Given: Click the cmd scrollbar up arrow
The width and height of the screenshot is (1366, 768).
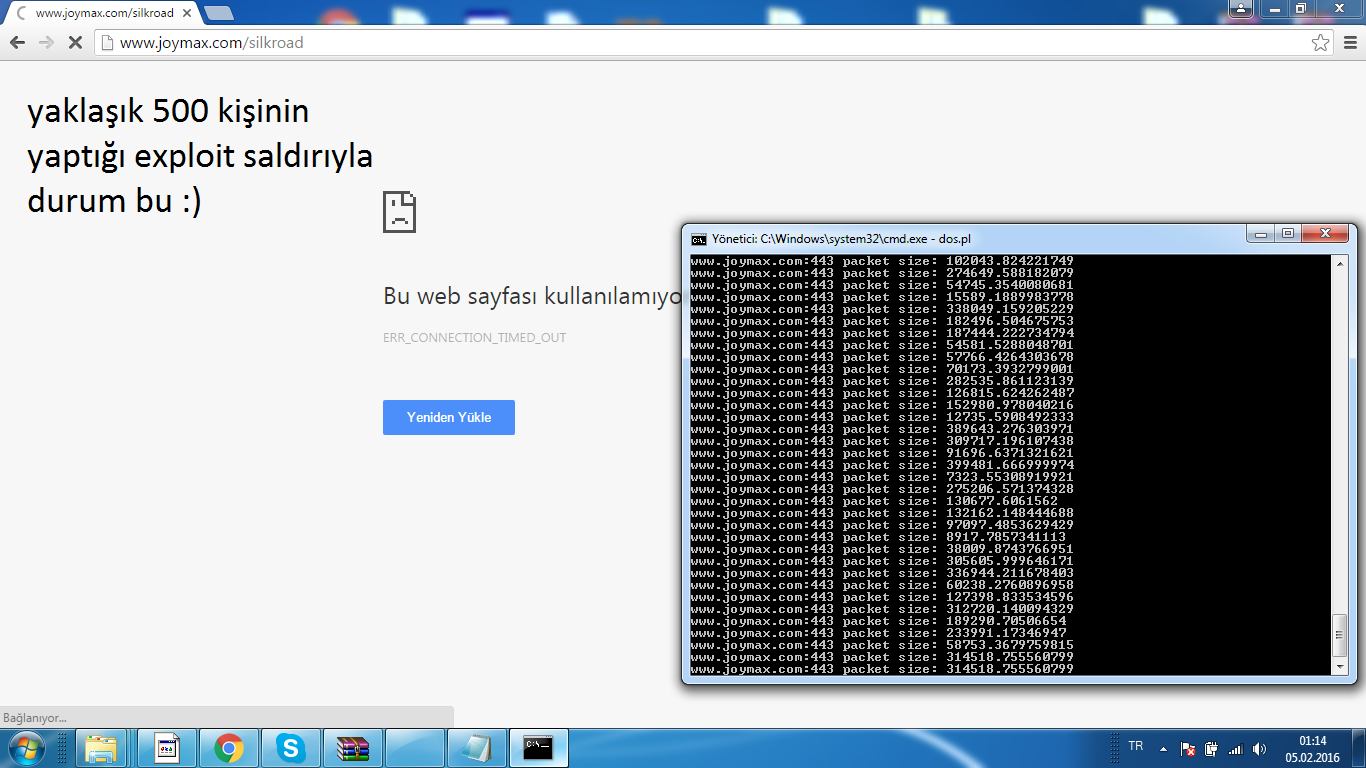Looking at the screenshot, I should pos(1340,263).
